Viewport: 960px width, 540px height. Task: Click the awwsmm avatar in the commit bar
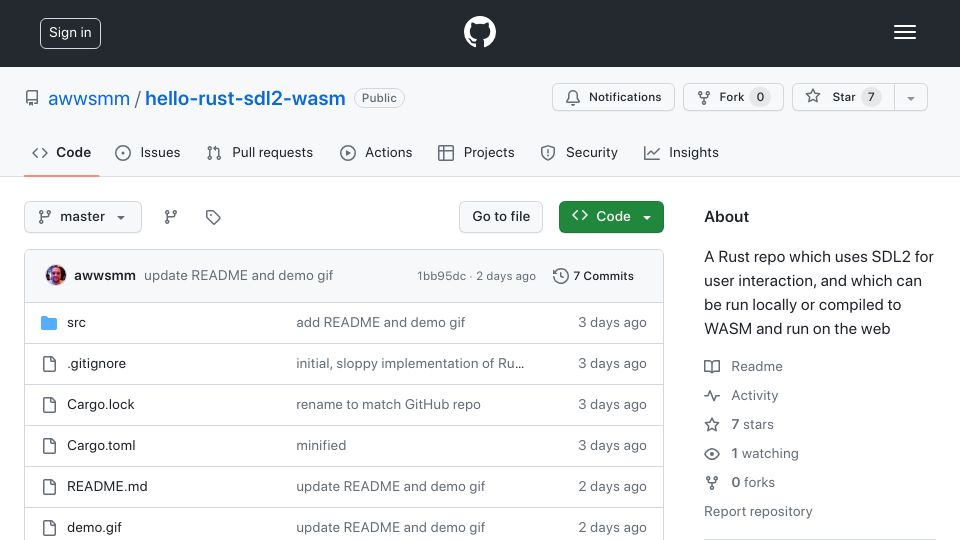tap(56, 276)
